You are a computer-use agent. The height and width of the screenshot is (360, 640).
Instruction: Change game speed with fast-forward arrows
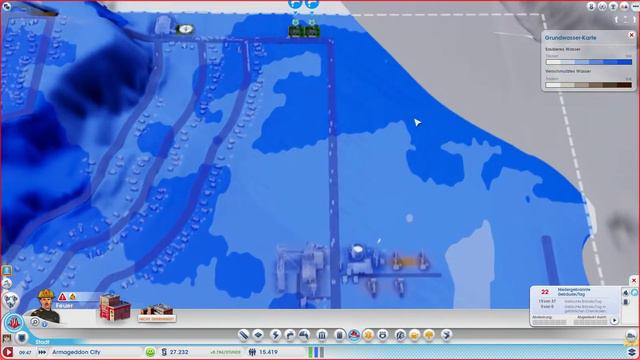[x=42, y=352]
